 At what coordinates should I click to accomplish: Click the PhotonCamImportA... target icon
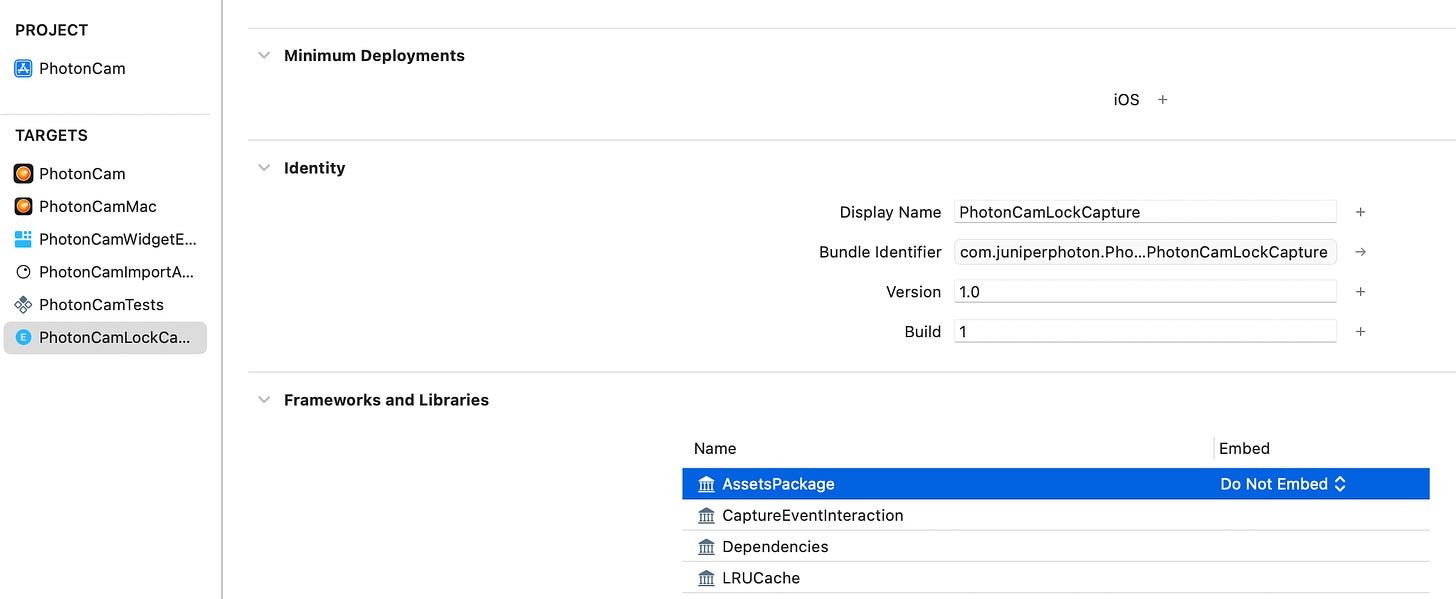pos(23,272)
